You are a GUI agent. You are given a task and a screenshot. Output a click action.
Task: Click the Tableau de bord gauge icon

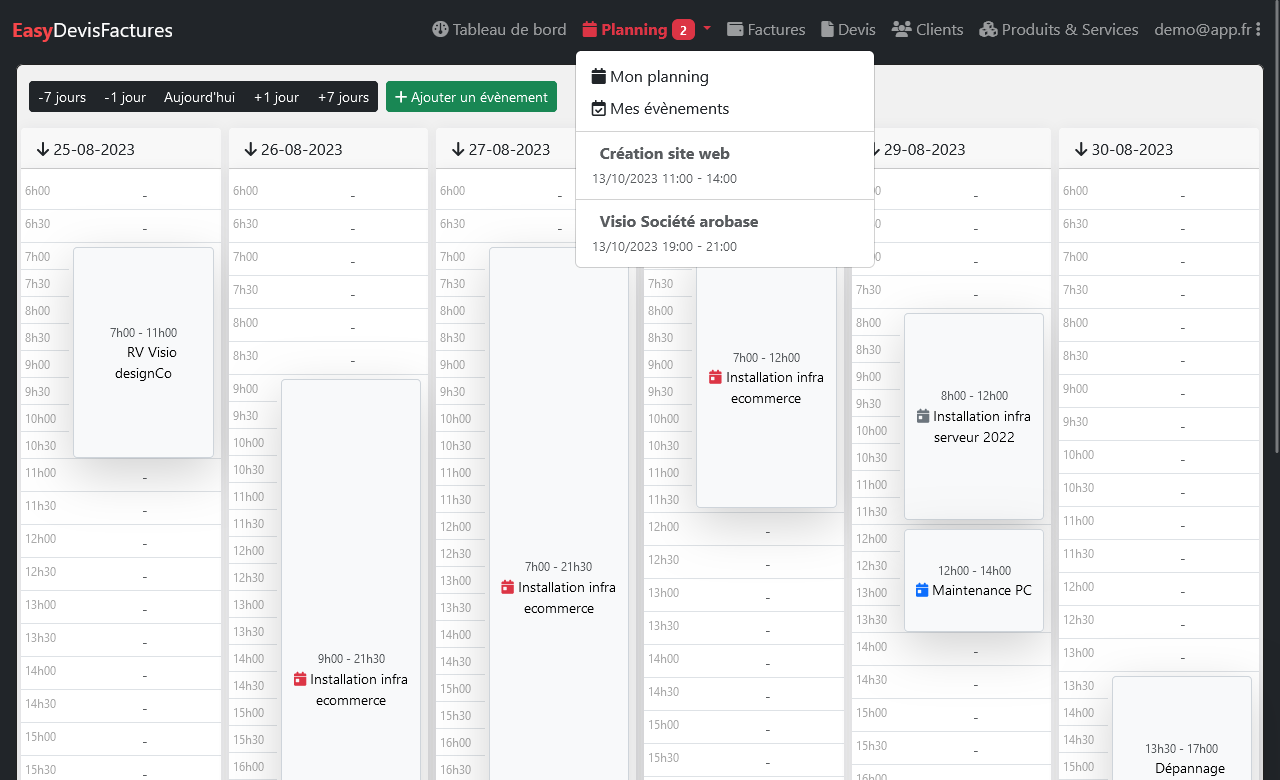pos(440,29)
